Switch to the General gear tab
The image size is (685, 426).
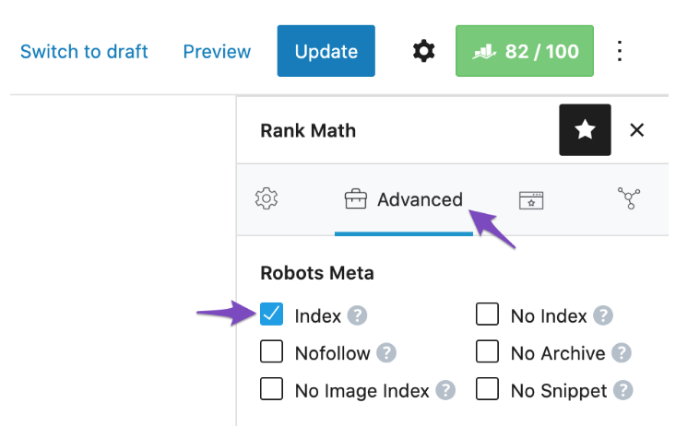(266, 199)
